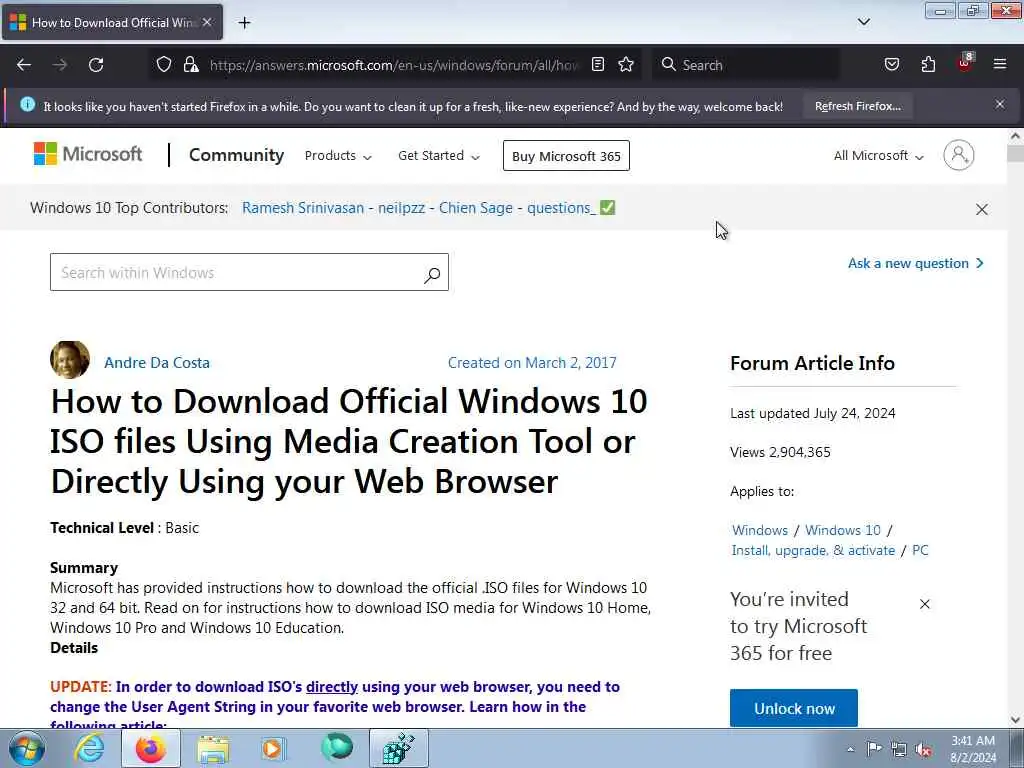Click the network tray icon

coord(899,749)
